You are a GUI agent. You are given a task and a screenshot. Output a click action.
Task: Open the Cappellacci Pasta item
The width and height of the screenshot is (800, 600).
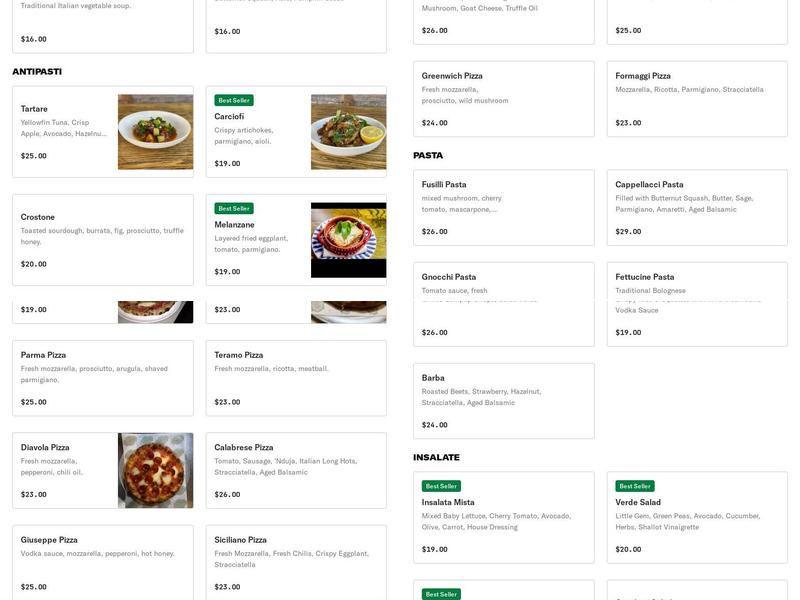[697, 207]
